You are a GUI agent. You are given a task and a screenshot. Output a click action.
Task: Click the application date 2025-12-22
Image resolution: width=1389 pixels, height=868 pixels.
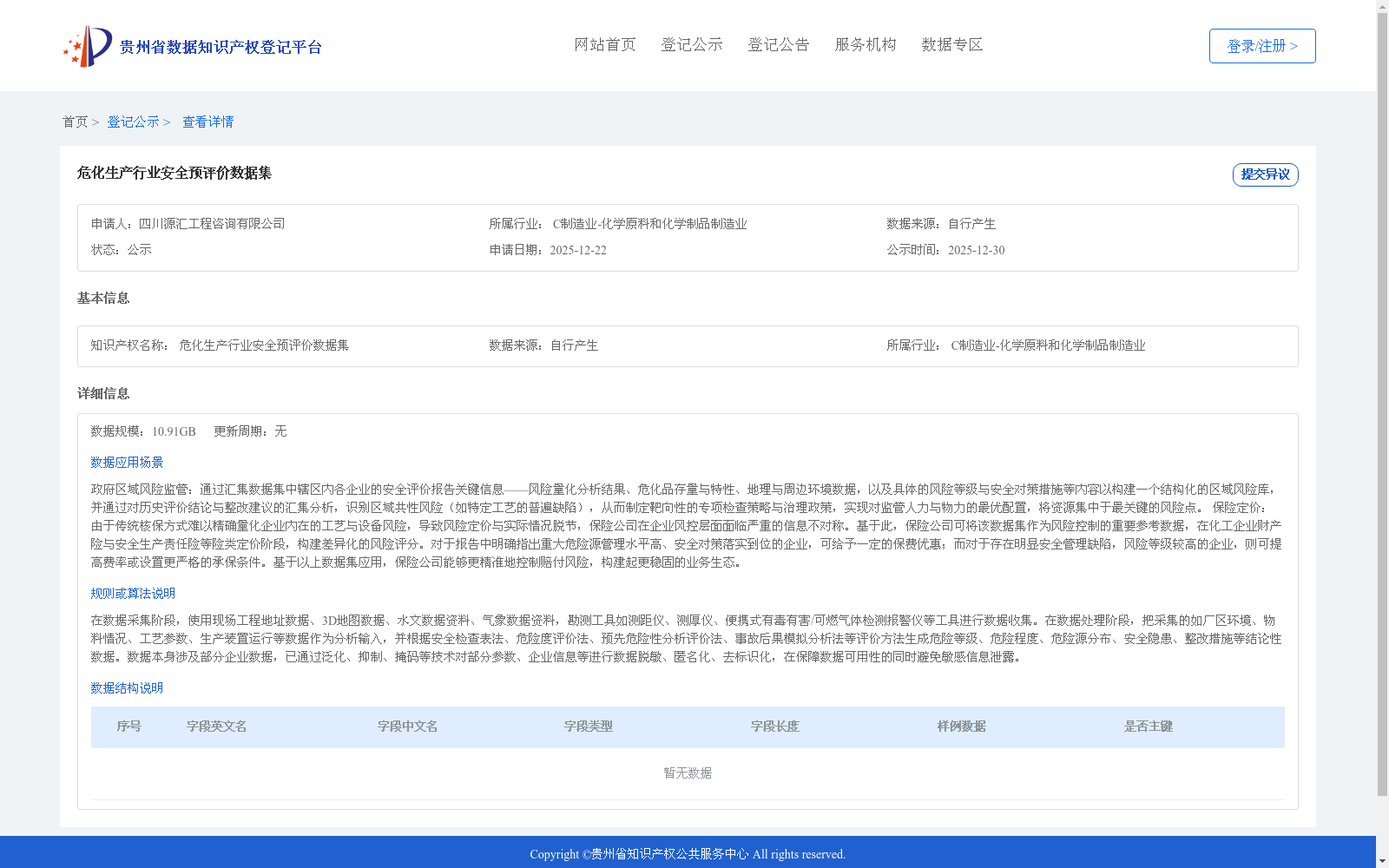(x=578, y=250)
